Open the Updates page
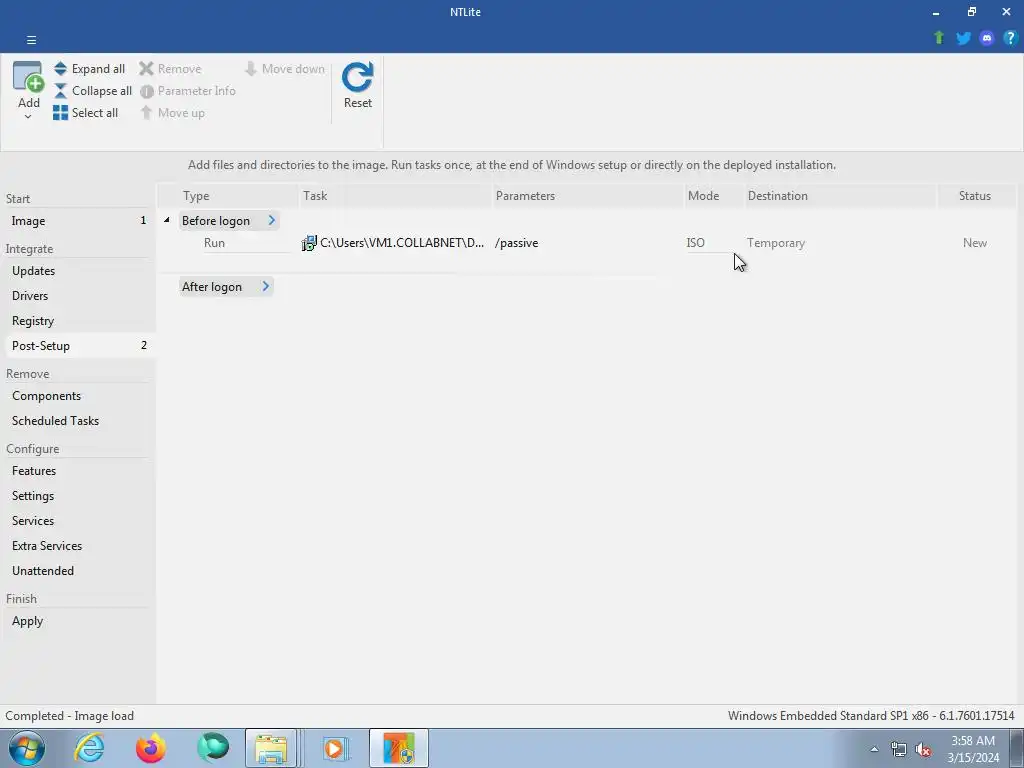Screen dimensions: 1024x768 click(x=78, y=270)
